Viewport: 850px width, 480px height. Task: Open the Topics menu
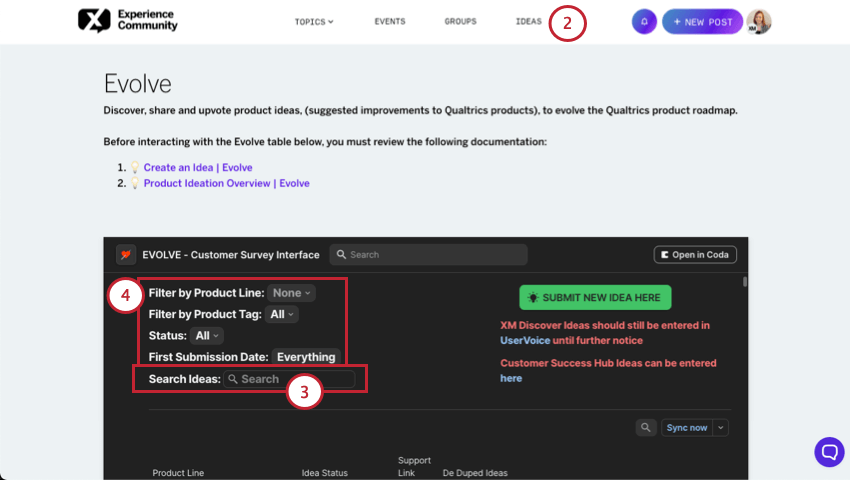pyautogui.click(x=314, y=21)
